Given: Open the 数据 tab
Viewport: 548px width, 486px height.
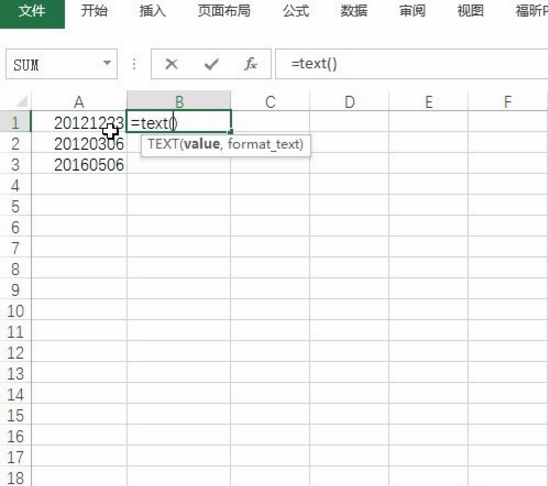Looking at the screenshot, I should 354,11.
